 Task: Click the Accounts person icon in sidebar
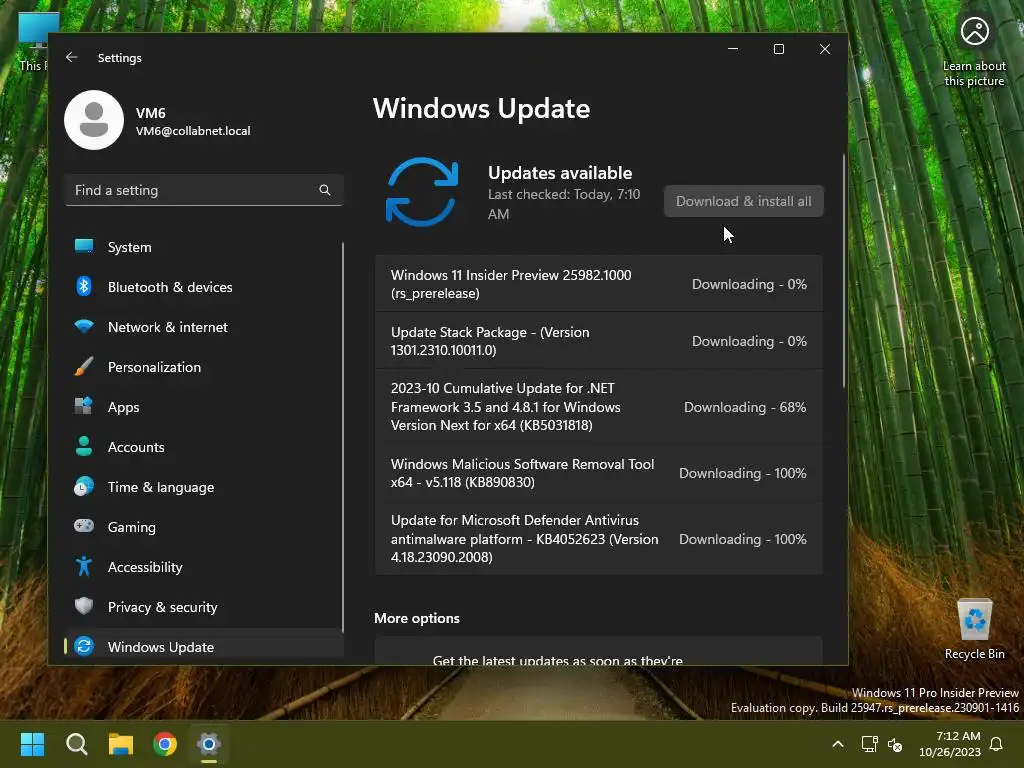(x=84, y=446)
